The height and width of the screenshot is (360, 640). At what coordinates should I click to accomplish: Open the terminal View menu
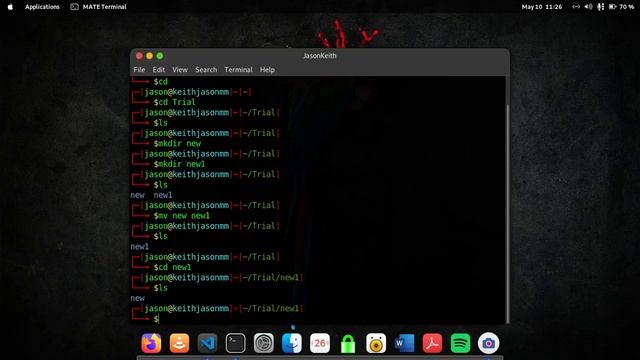point(180,70)
